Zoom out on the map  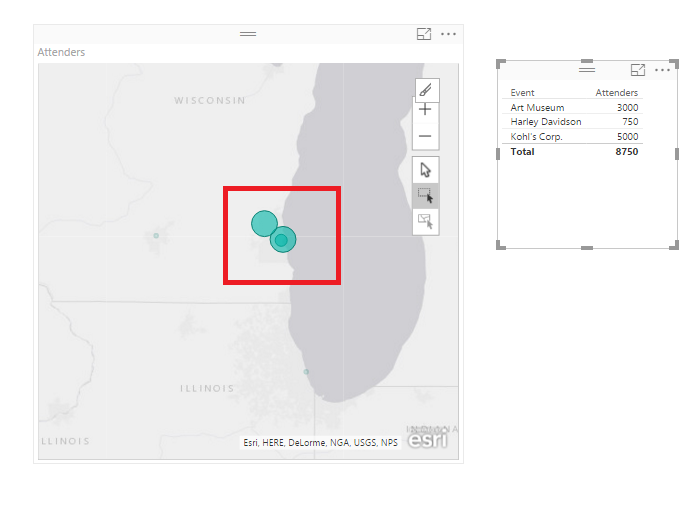(x=425, y=136)
